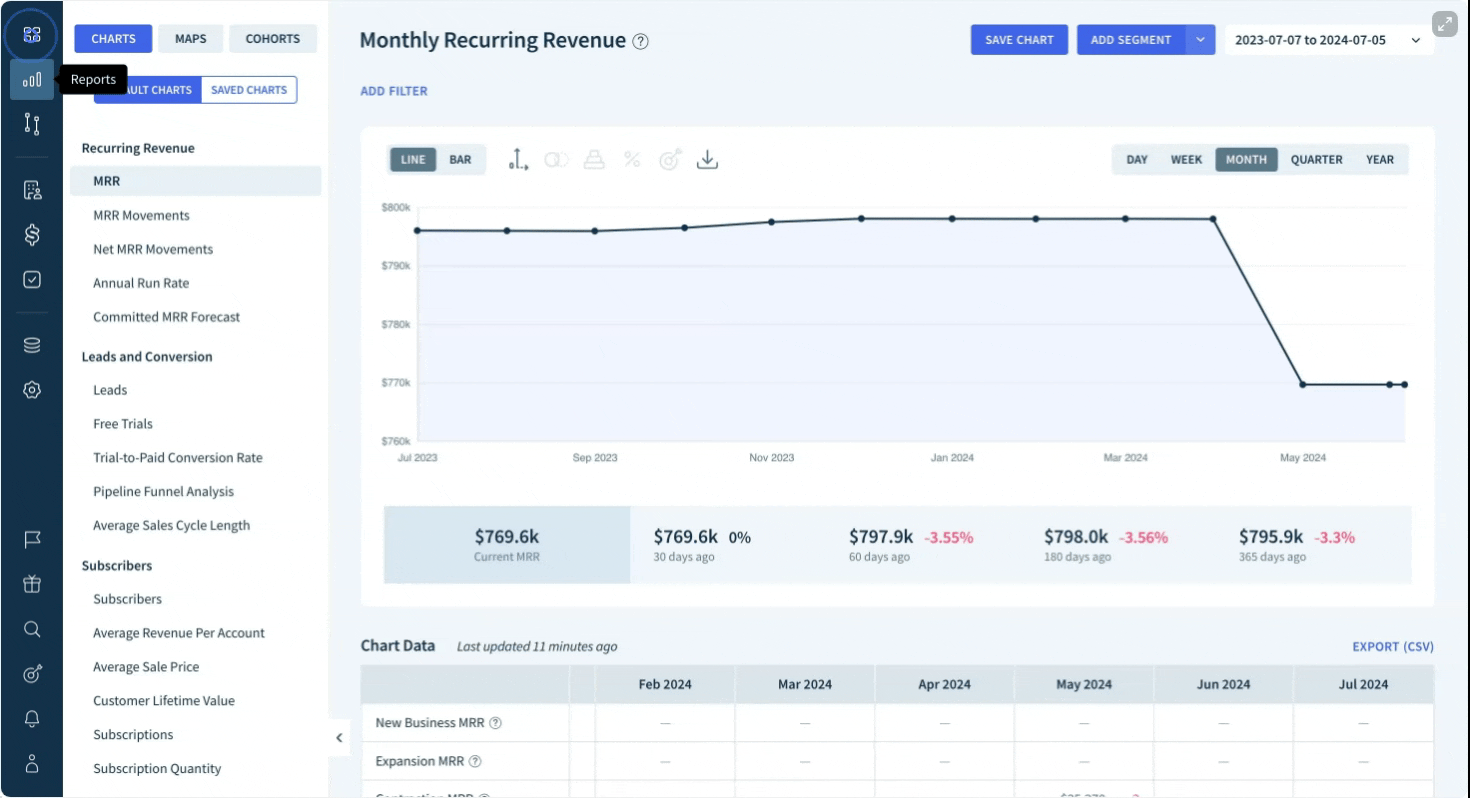Expand the Add Segment dropdown arrow
This screenshot has width=1470, height=798.
(1200, 40)
